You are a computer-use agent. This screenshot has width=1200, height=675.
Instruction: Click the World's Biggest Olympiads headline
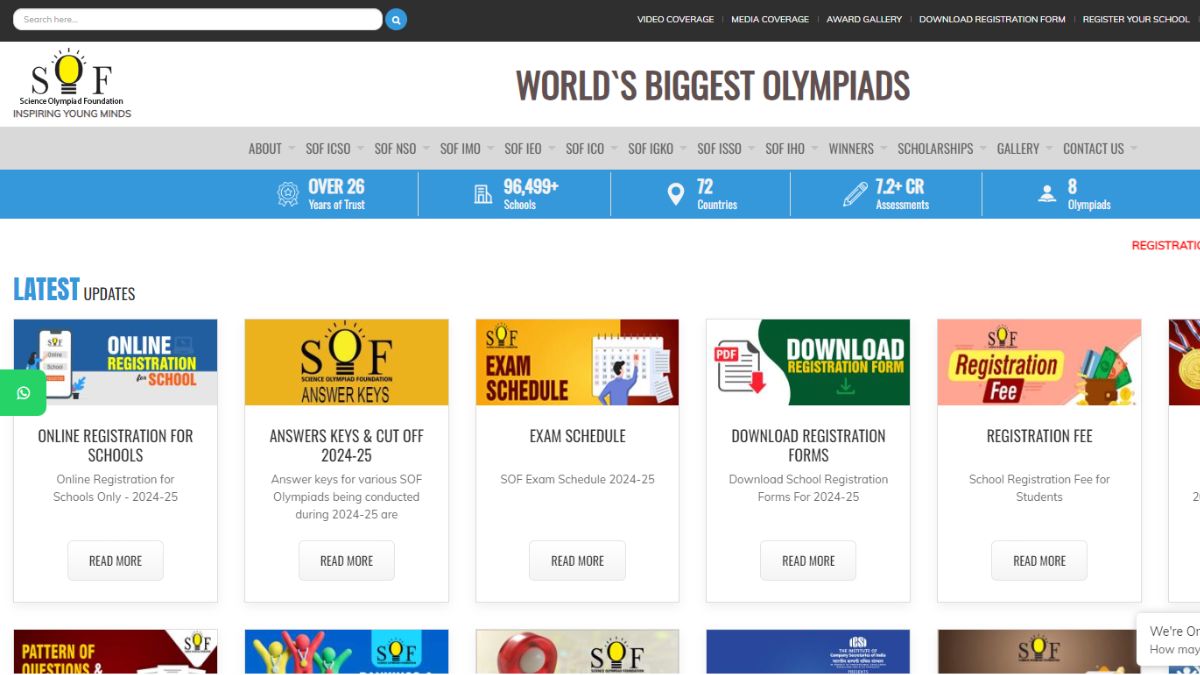coord(713,86)
